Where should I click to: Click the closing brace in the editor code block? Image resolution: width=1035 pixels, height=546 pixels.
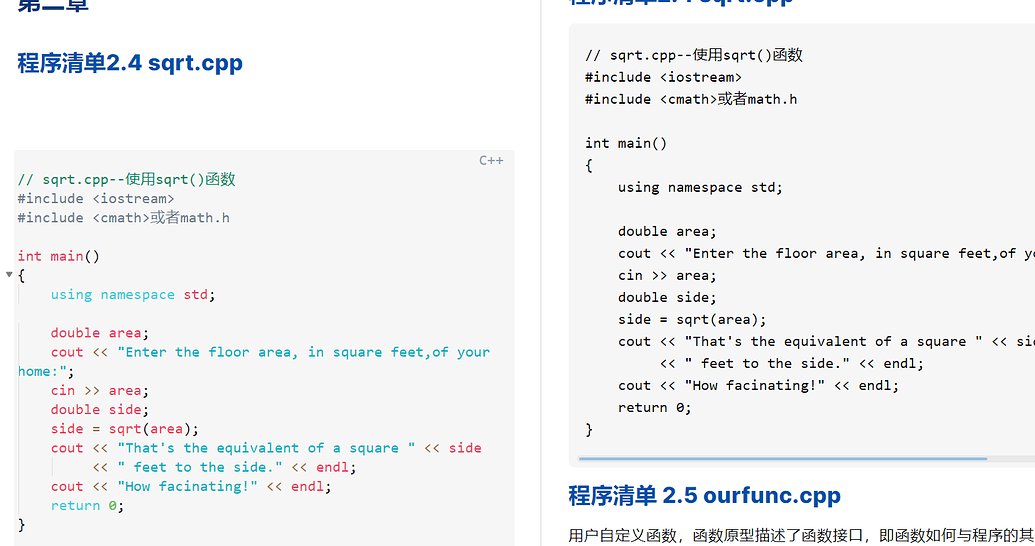pyautogui.click(x=22, y=525)
